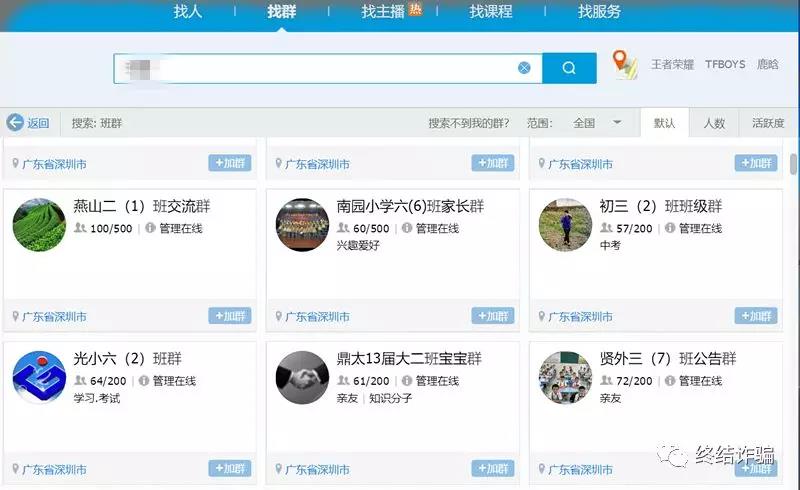Image resolution: width=800 pixels, height=490 pixels.
Task: Clear the search field with the X icon
Action: 524,68
